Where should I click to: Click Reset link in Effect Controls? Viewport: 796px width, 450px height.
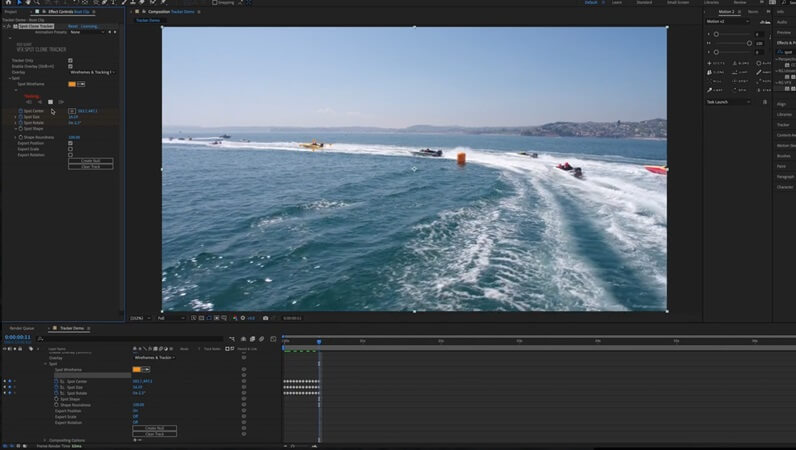73,26
